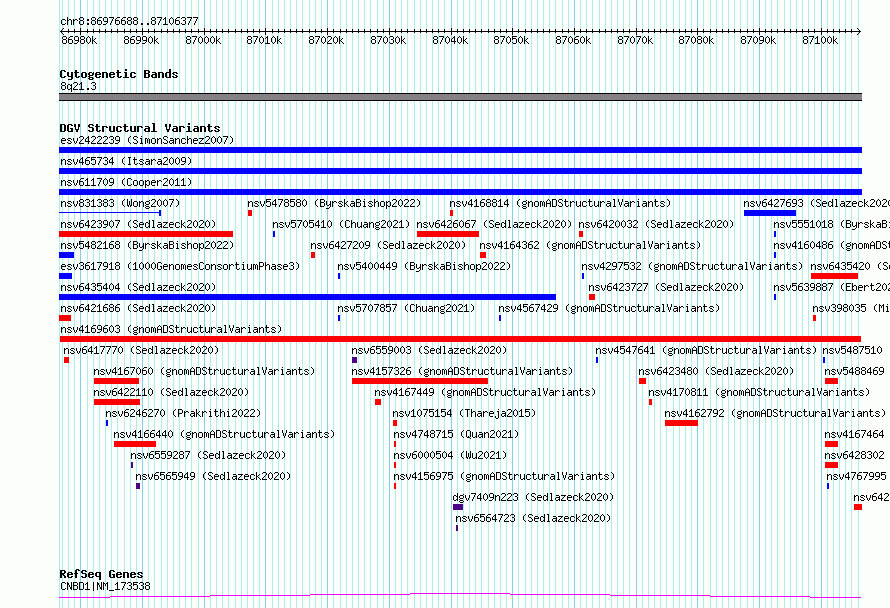890x608 pixels.
Task: Select the 8q21.3 cytogenetic band bar
Action: tap(460, 97)
